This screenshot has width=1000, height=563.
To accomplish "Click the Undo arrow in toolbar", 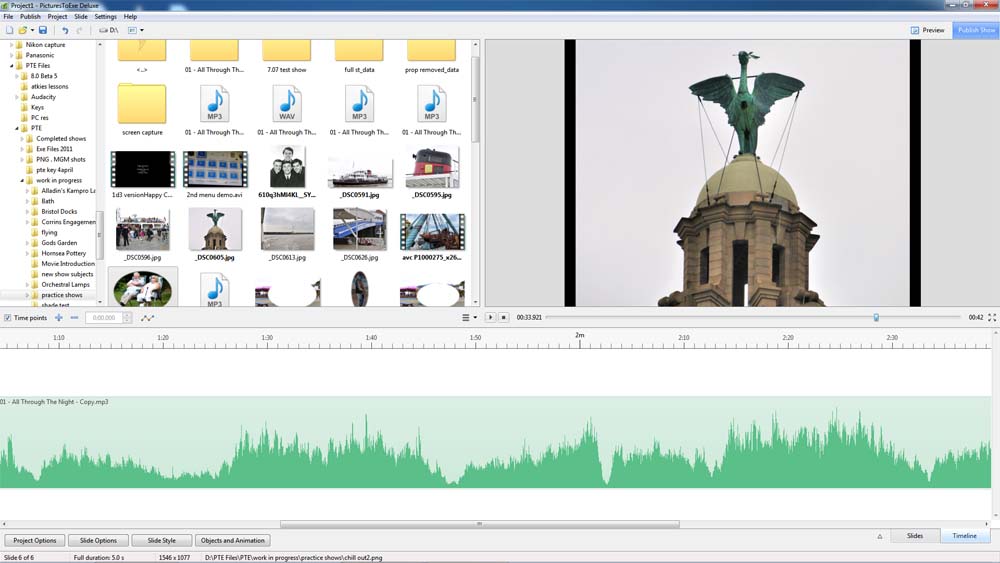I will point(66,30).
